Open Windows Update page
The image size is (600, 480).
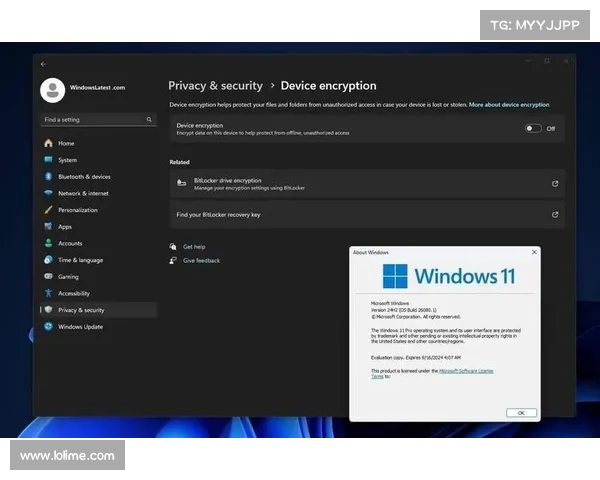(98, 327)
